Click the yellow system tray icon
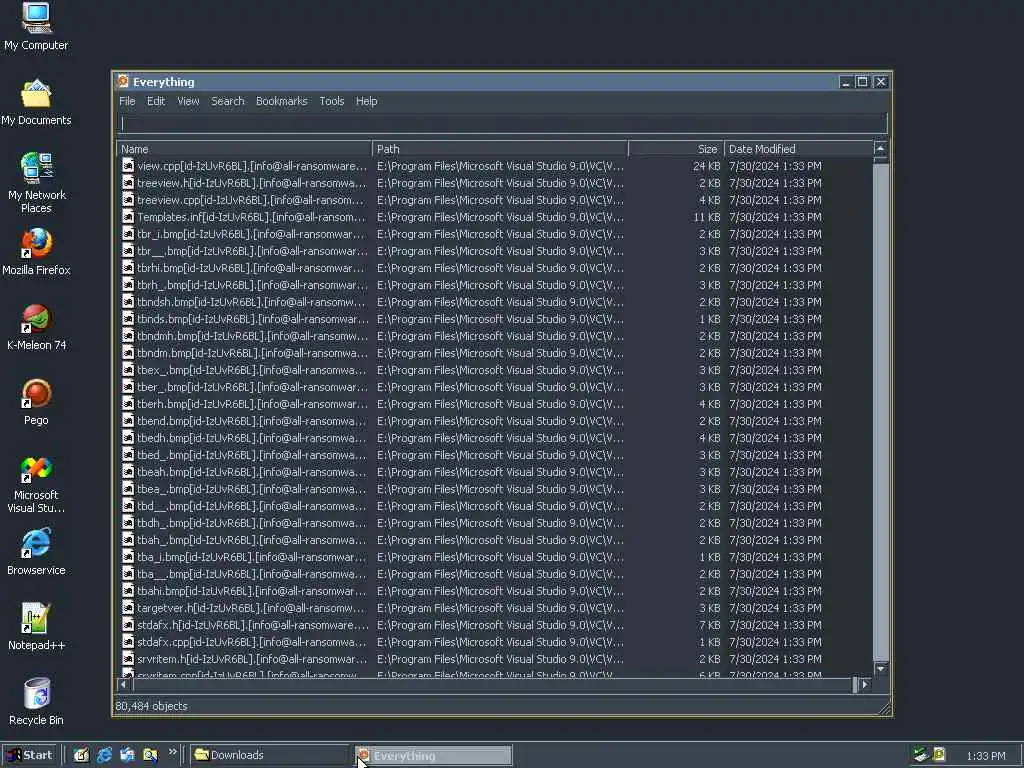 tap(939, 755)
